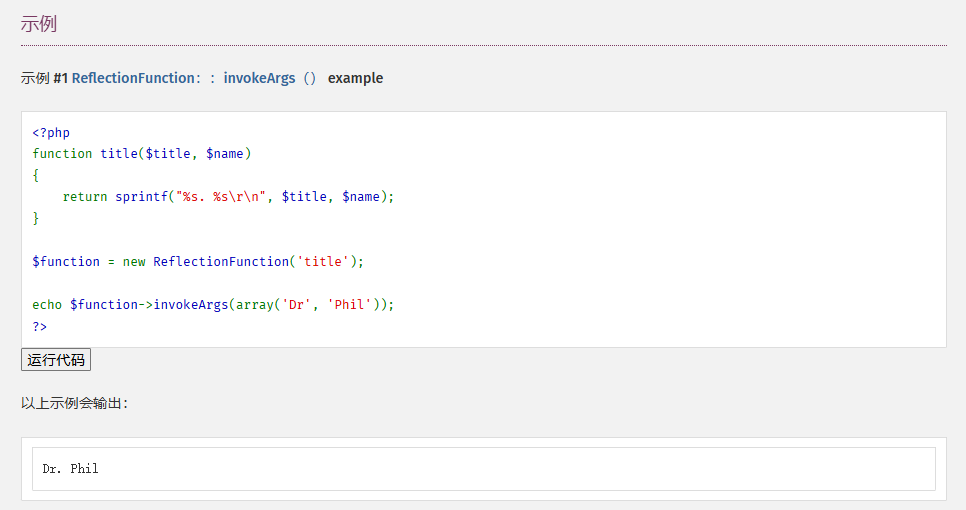Click the echo keyword in the code

point(47,305)
